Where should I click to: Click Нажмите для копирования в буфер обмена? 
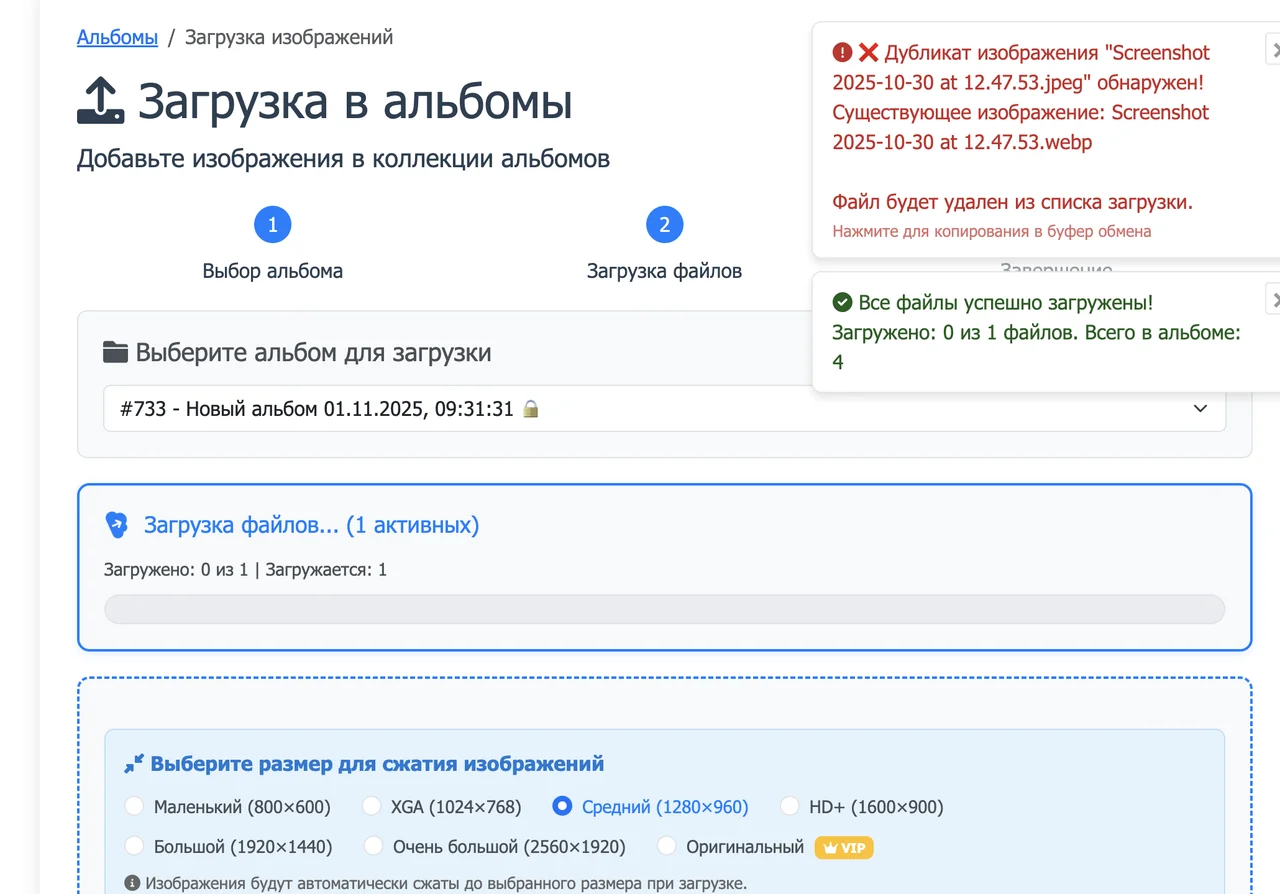tap(989, 231)
